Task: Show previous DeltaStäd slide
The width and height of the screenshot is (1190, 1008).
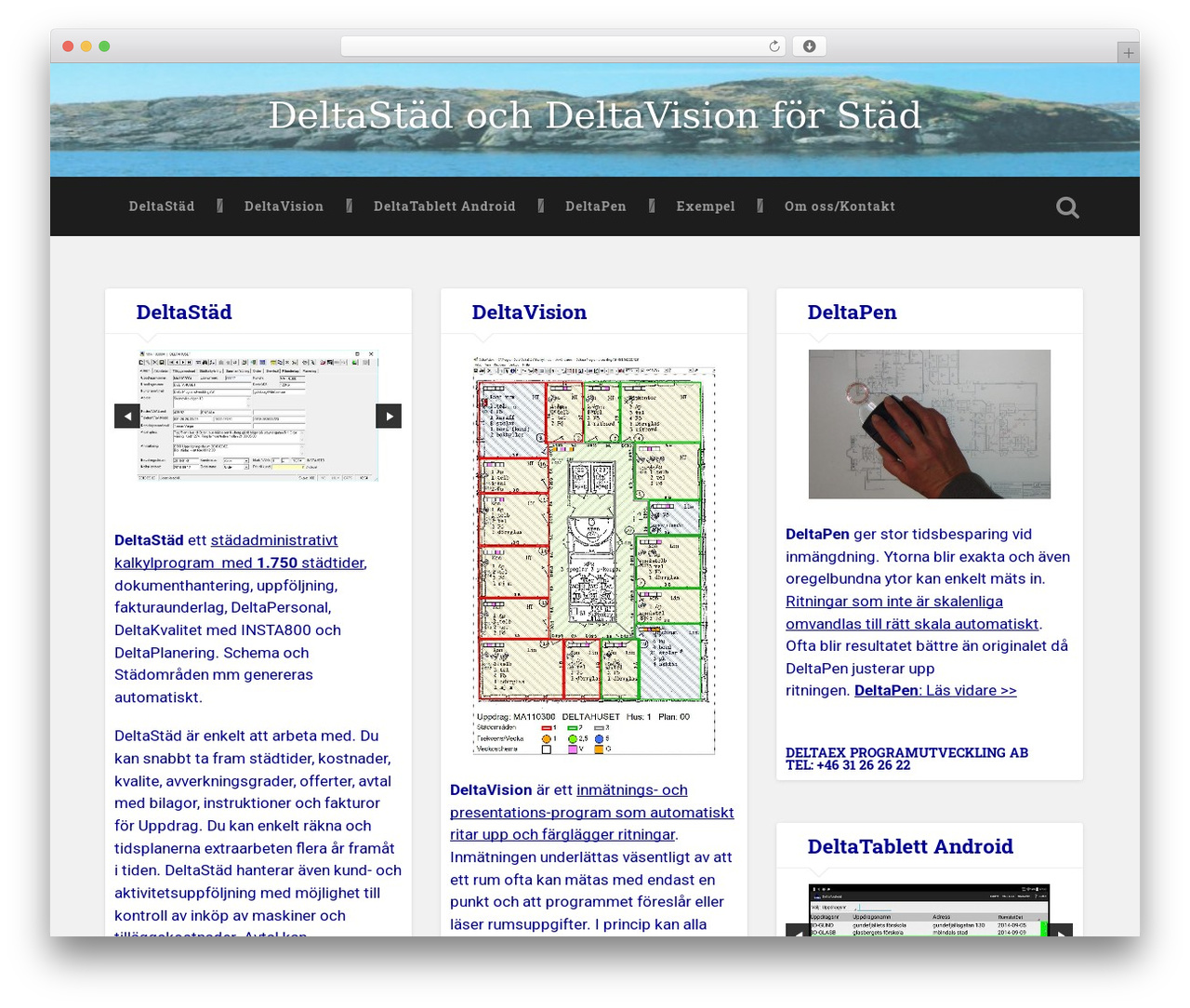Action: click(x=127, y=416)
